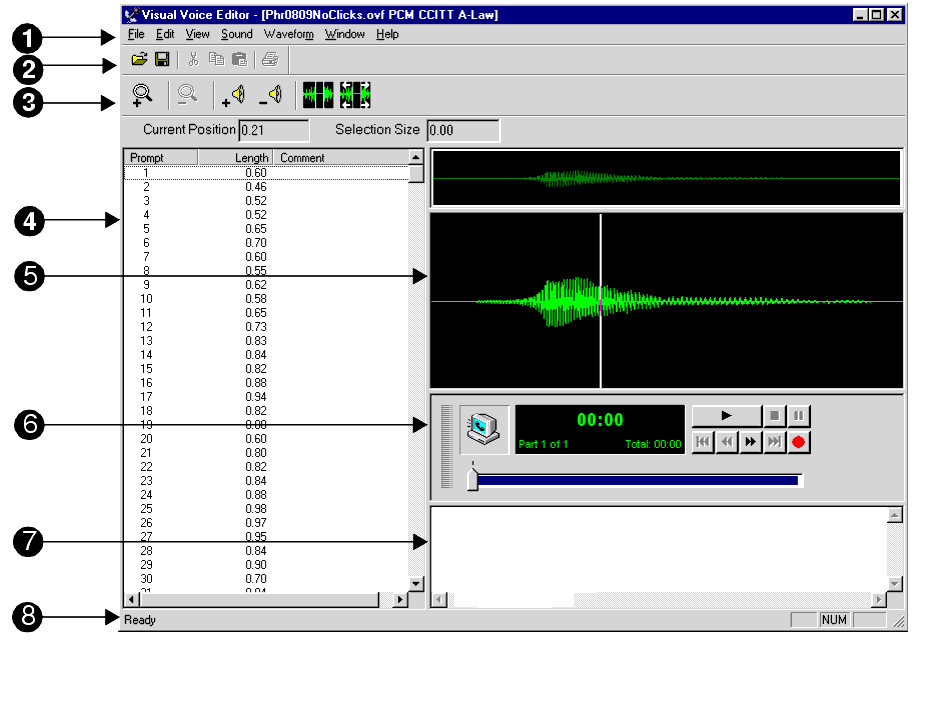Image resolution: width=931 pixels, height=728 pixels.
Task: Click the prompt list scroll left arrow
Action: point(131,600)
